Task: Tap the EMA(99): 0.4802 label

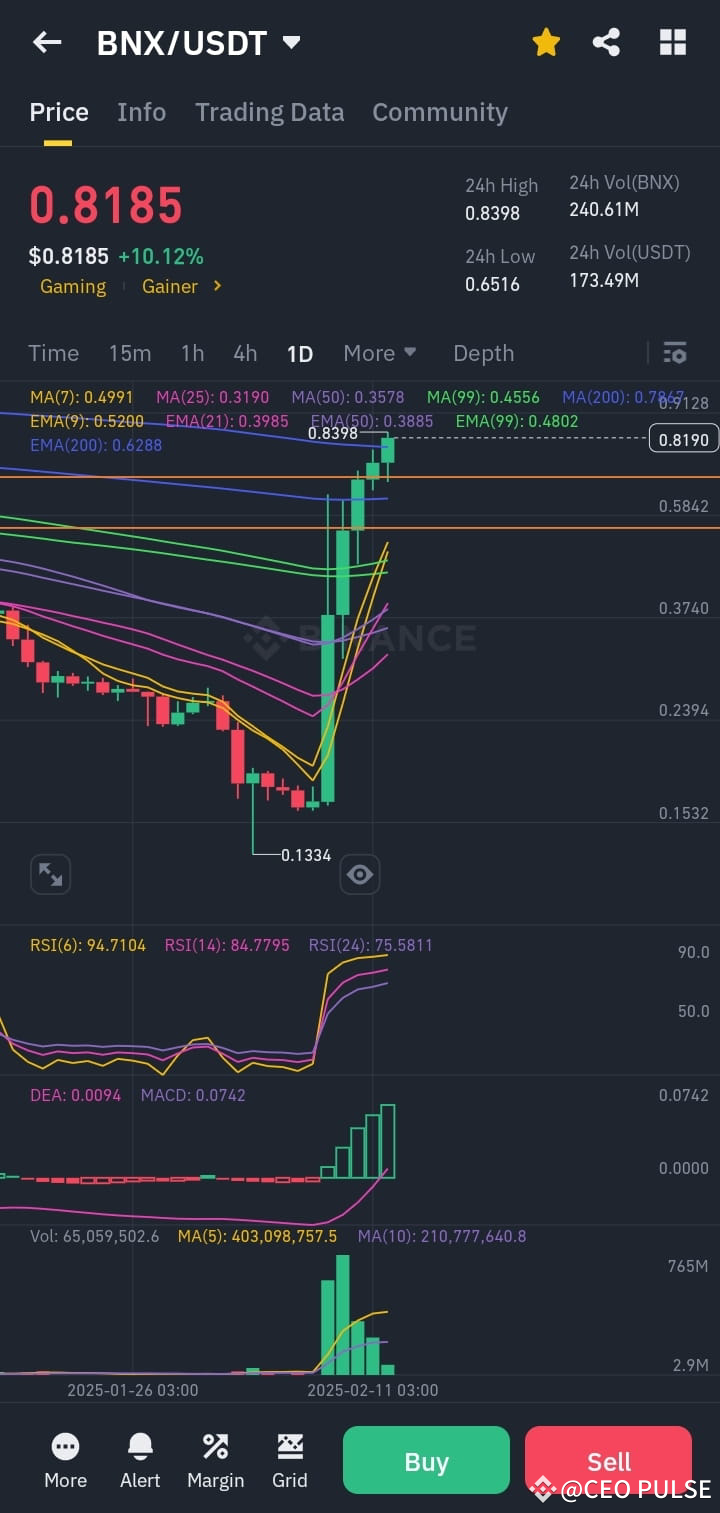Action: point(517,421)
